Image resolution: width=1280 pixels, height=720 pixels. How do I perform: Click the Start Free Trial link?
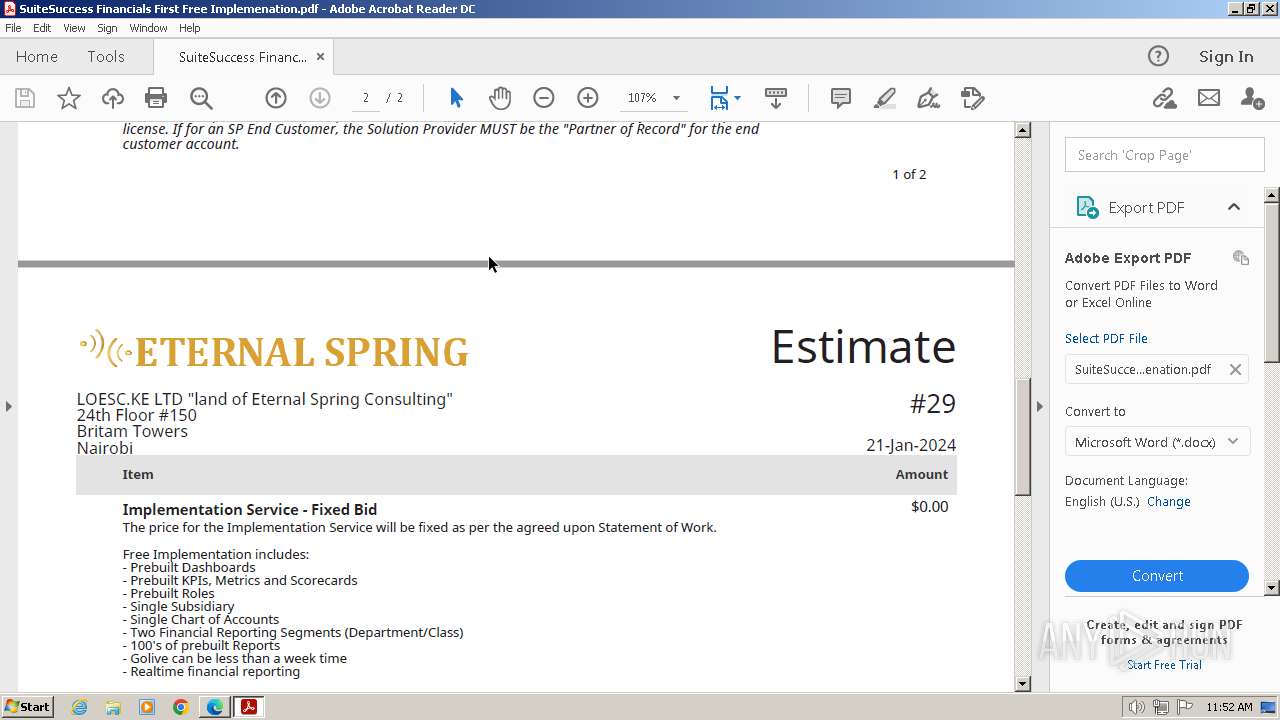point(1164,665)
